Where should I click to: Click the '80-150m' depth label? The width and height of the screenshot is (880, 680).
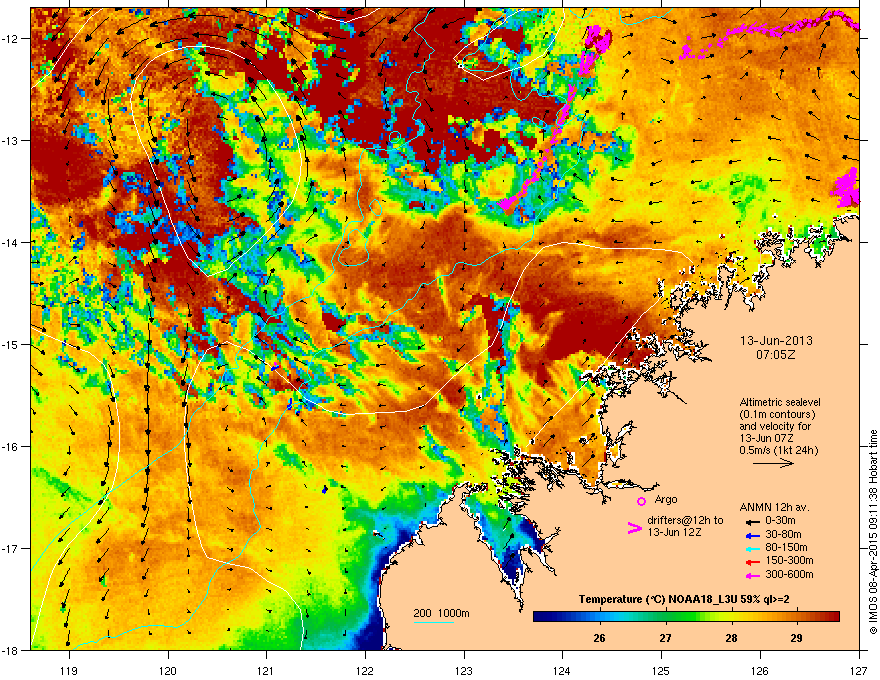(x=786, y=548)
